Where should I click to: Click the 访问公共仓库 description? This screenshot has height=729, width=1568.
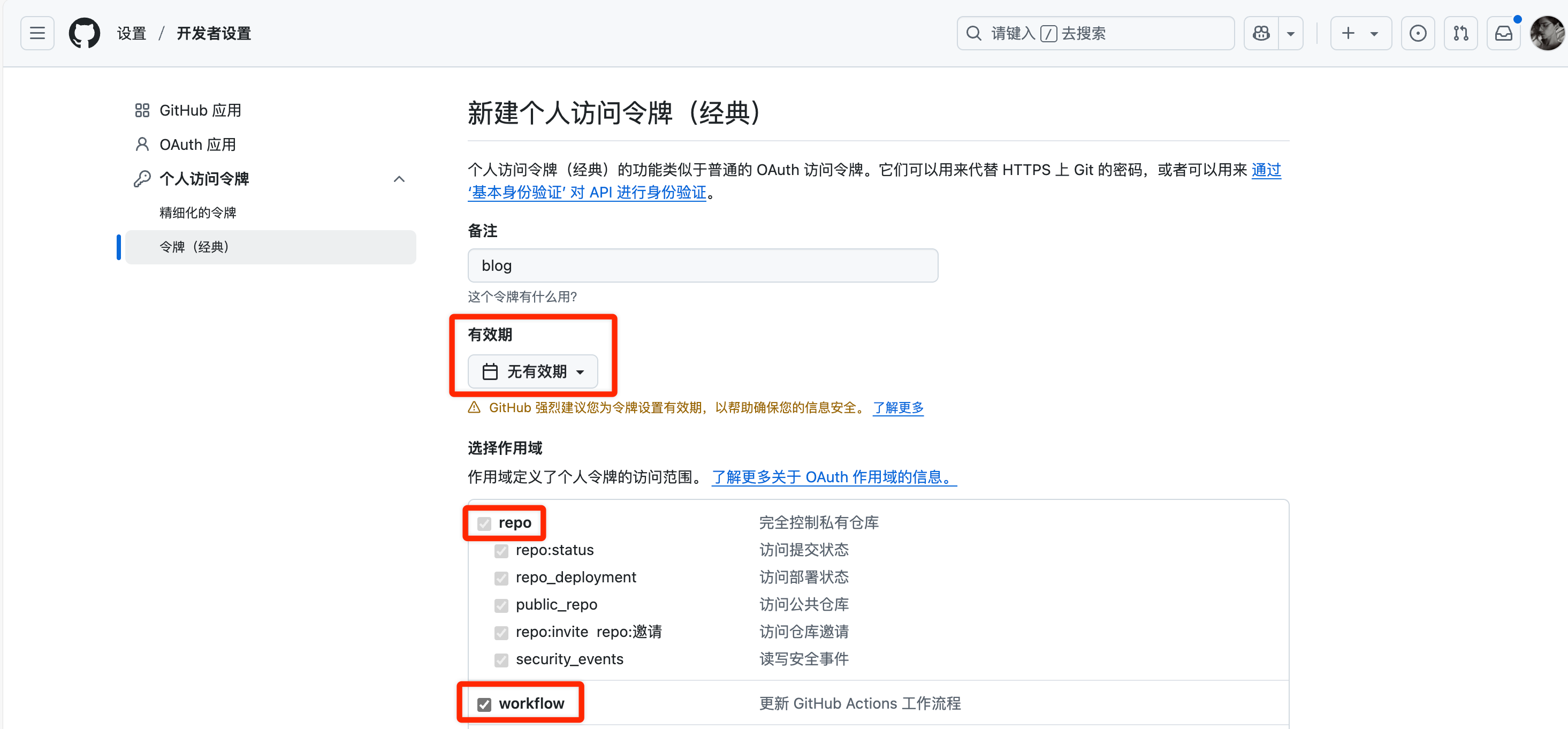pyautogui.click(x=803, y=604)
